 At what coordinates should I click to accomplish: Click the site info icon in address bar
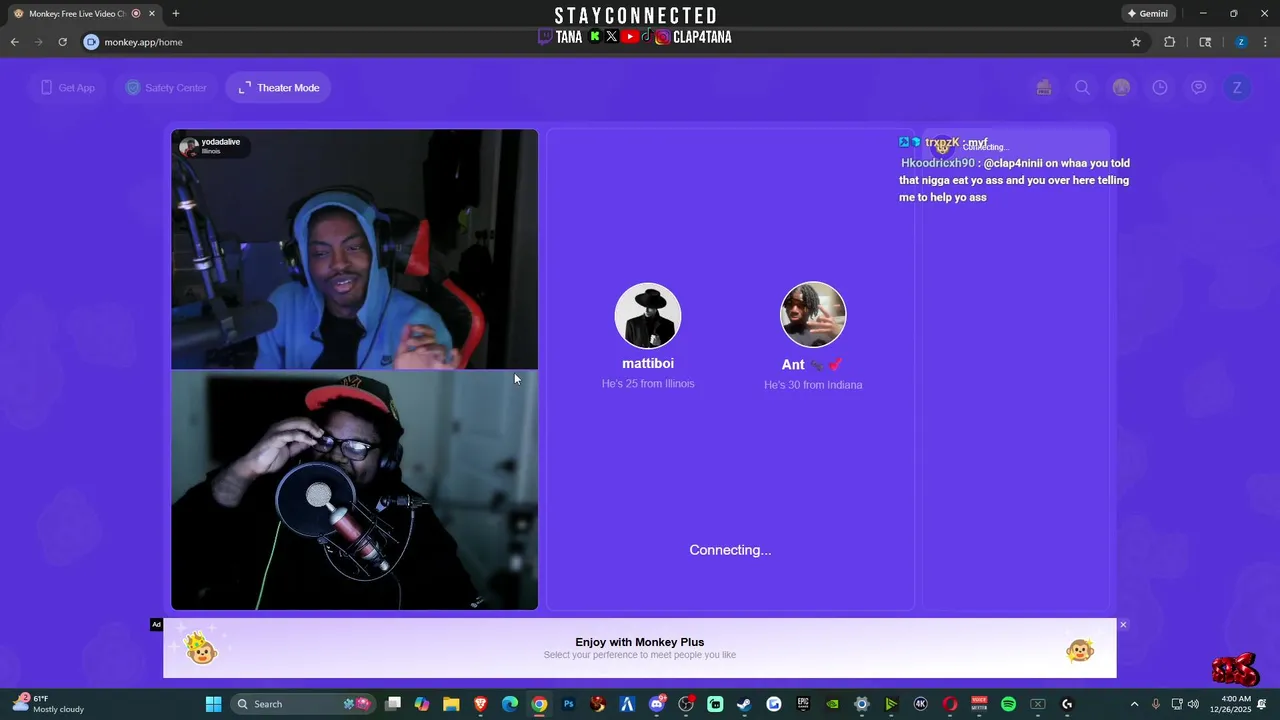click(91, 42)
